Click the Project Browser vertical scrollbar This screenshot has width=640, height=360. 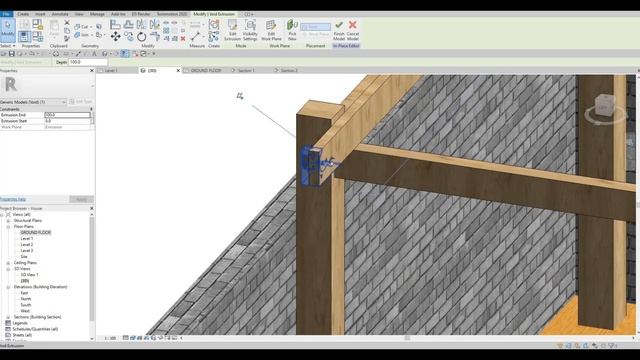pyautogui.click(x=92, y=269)
